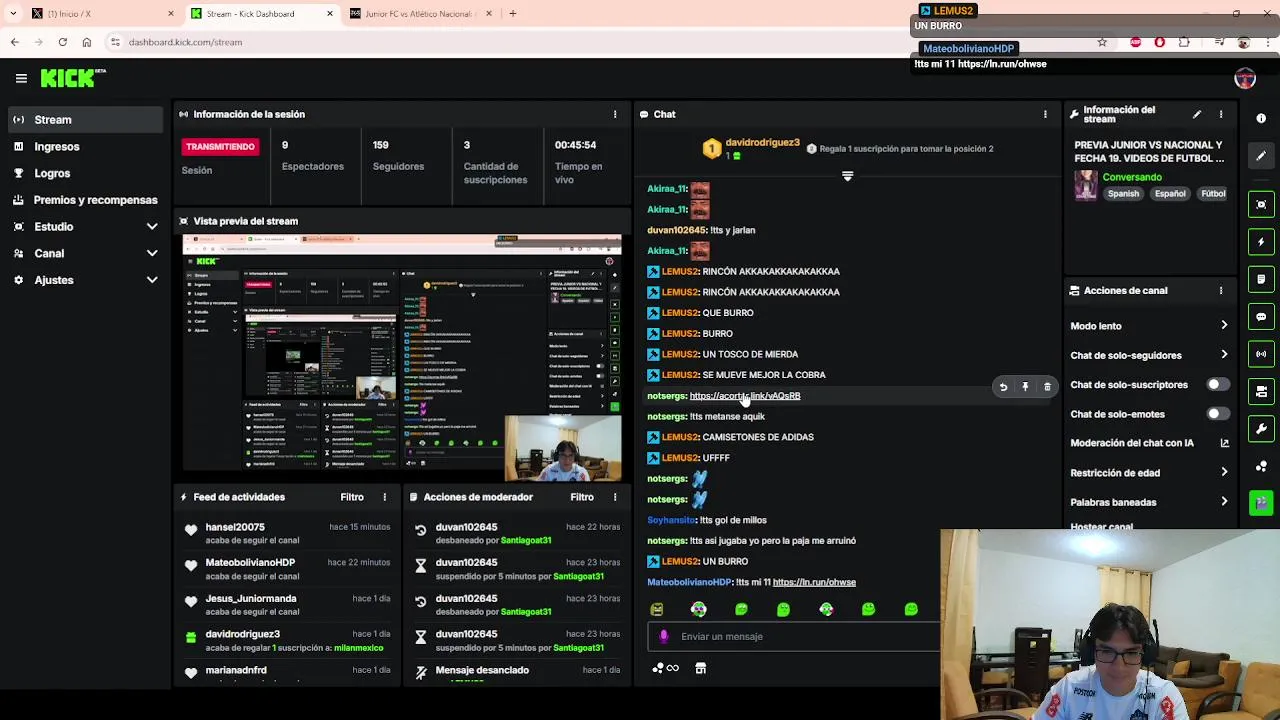This screenshot has width=1280, height=720.
Task: Open the Filtro option in Acciones de moderador
Action: click(x=582, y=497)
